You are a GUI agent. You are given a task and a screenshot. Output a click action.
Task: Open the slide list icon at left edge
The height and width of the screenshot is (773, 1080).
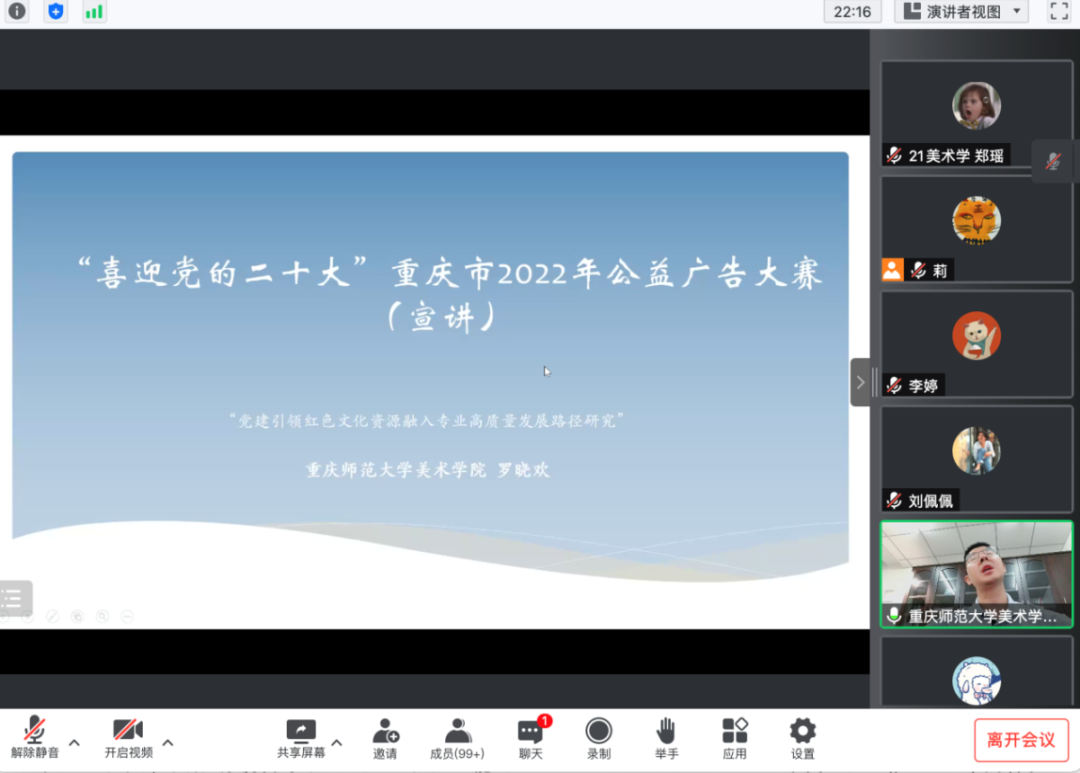(x=13, y=599)
